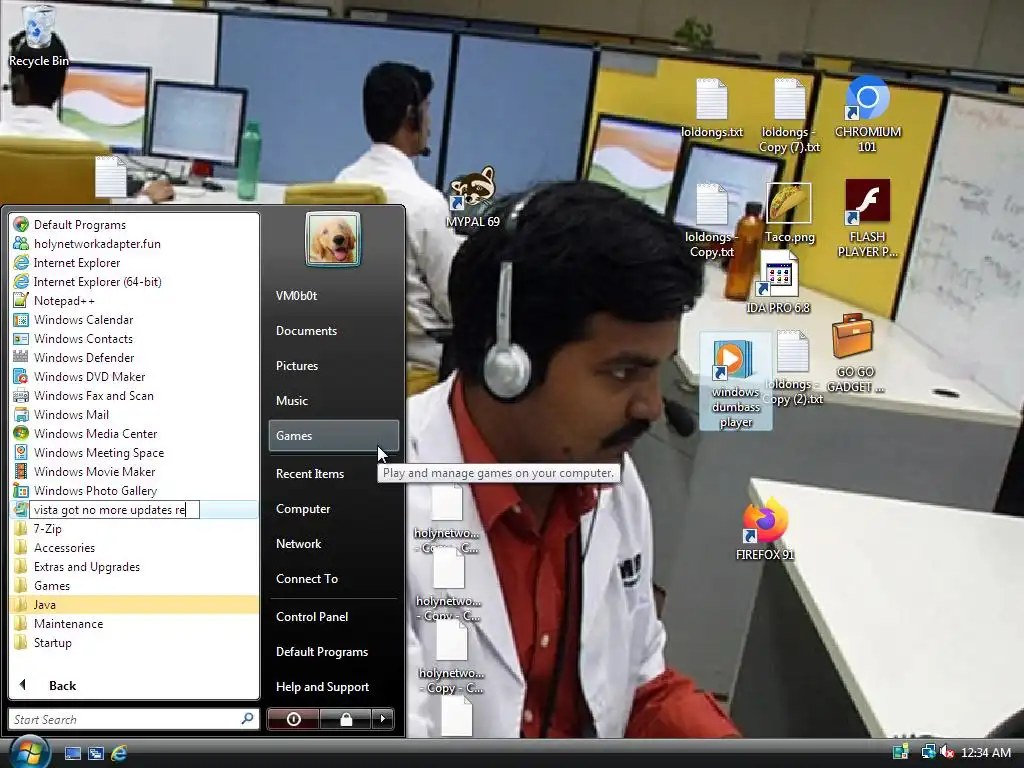
Task: Open Games in Start menu right pane
Action: (x=333, y=435)
